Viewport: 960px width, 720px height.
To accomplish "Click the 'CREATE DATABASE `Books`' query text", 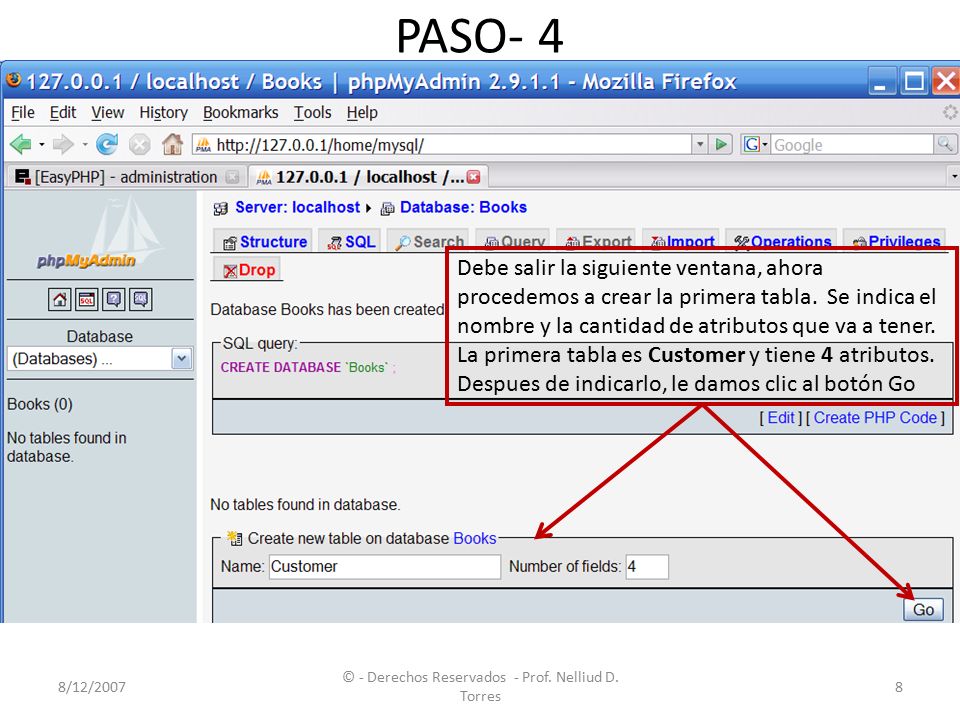I will (x=304, y=367).
